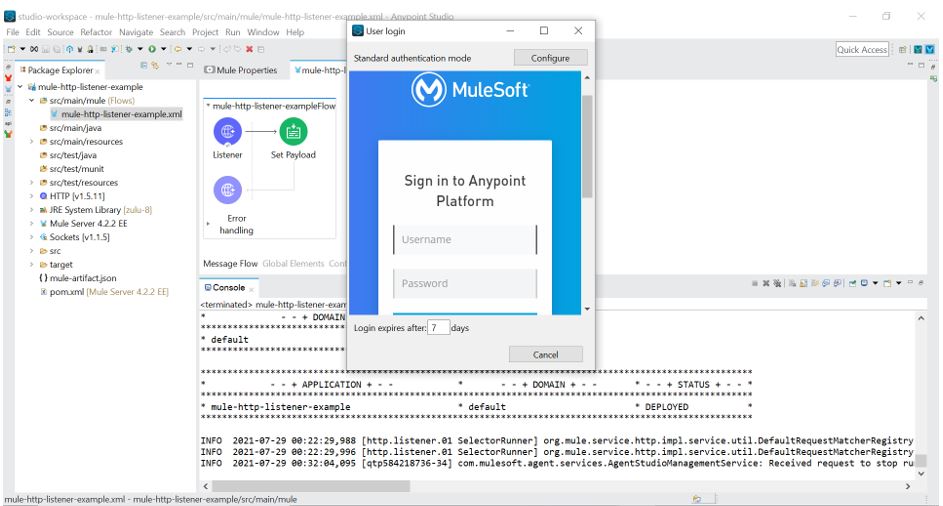Viewport: 943px width, 506px height.
Task: Open the Open Console dropdown arrow
Action: click(x=898, y=283)
